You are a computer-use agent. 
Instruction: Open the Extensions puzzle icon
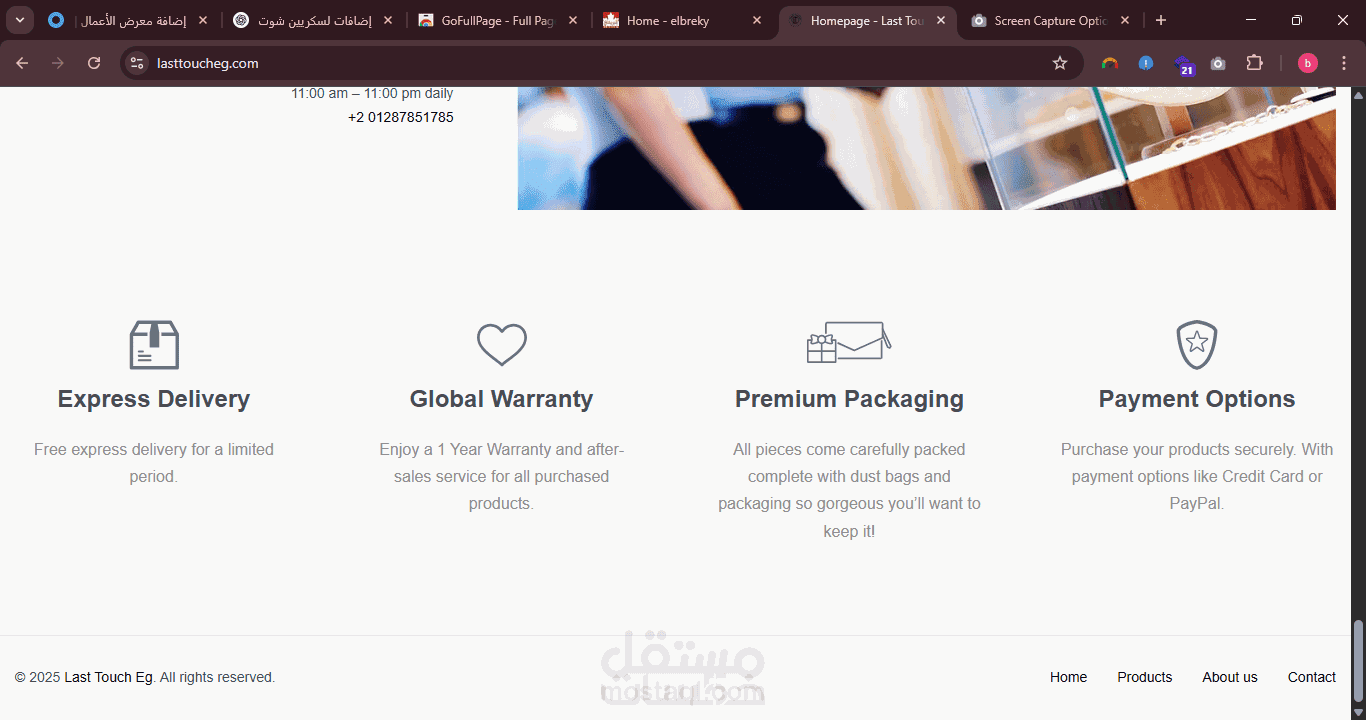pyautogui.click(x=1254, y=63)
